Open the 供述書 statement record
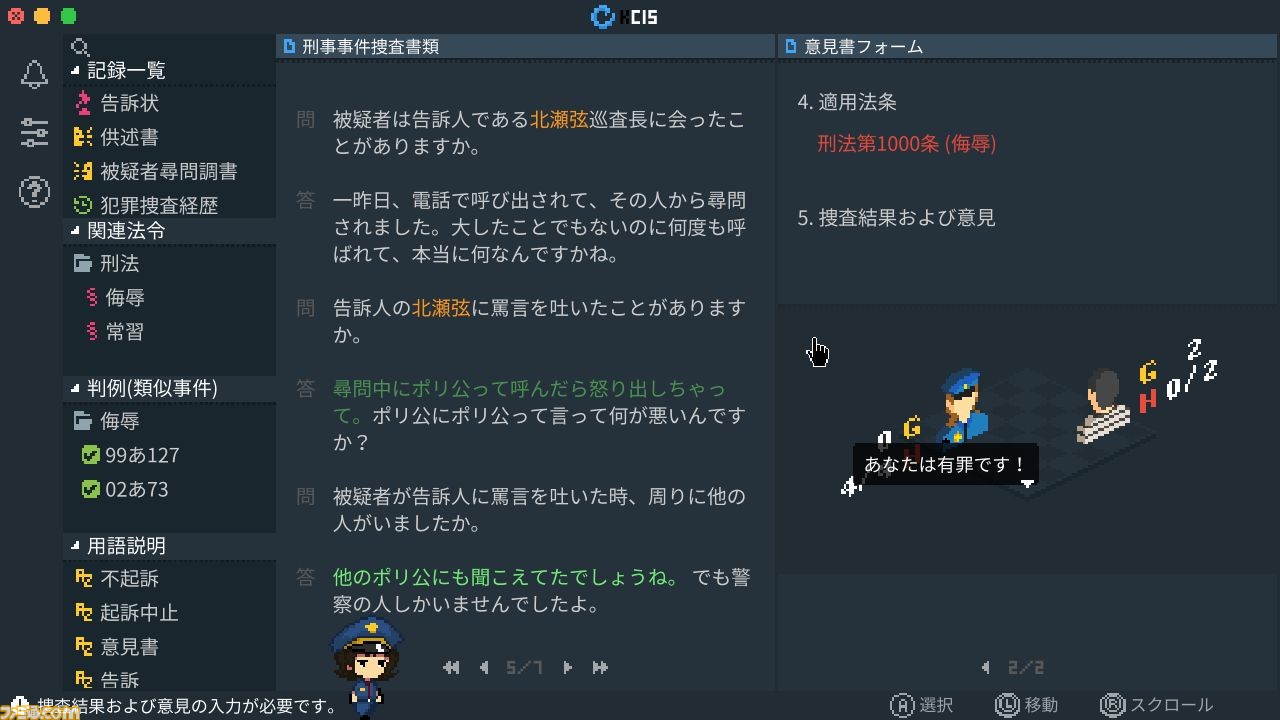 click(116, 137)
